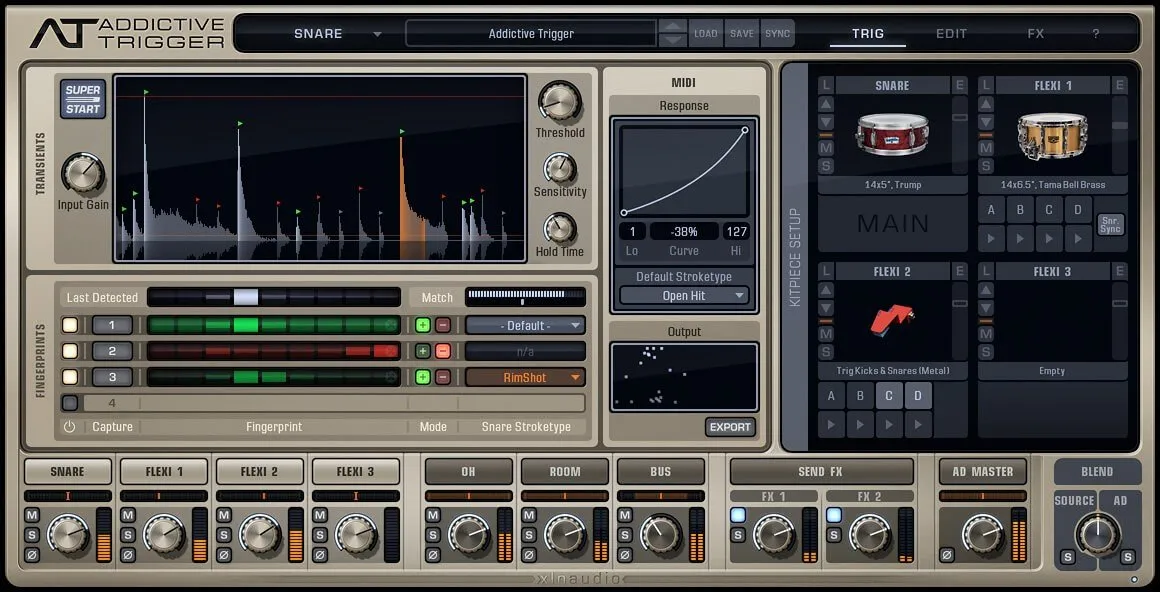Click the trigger icon in Flexi 2 slot
The width and height of the screenshot is (1160, 592).
pyautogui.click(x=891, y=320)
